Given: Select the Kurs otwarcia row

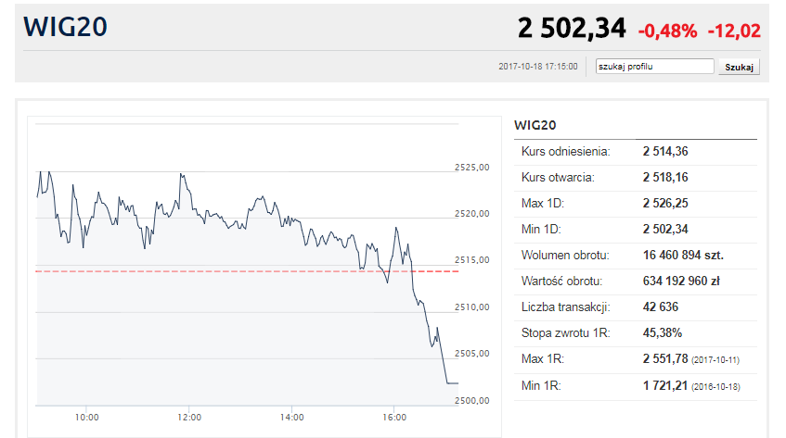Looking at the screenshot, I should pyautogui.click(x=635, y=177).
